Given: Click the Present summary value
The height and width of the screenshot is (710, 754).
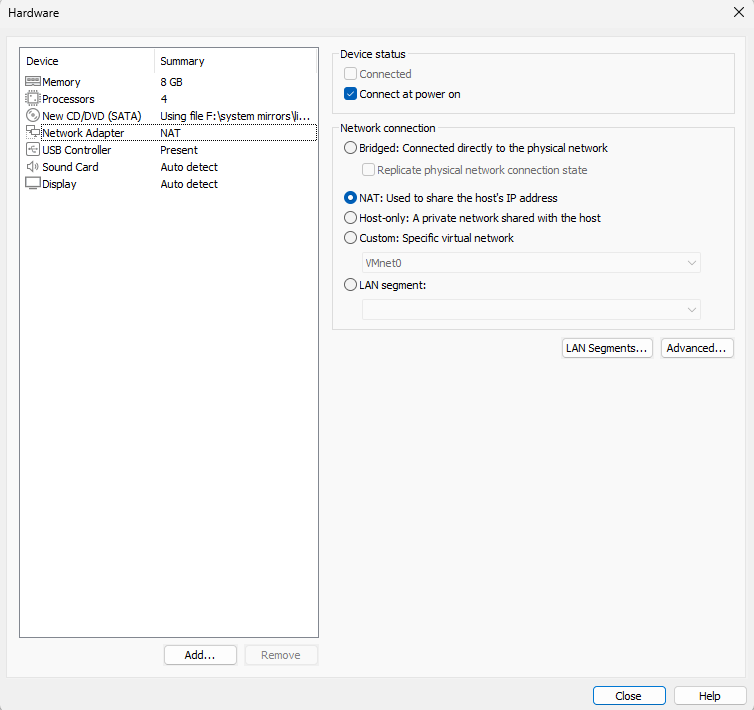Looking at the screenshot, I should click(x=179, y=150).
